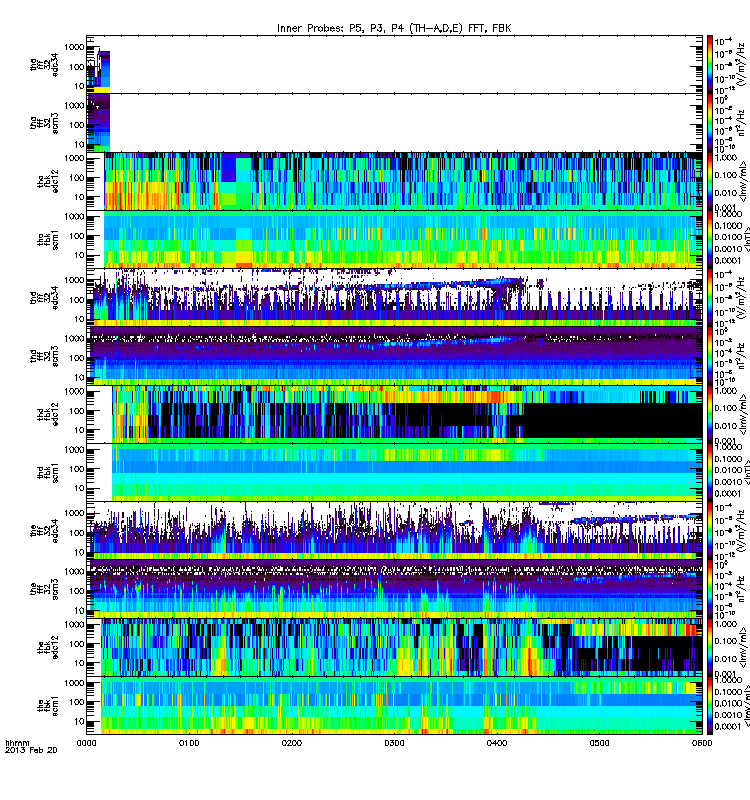Viewport: 750px width, 800px height.
Task: Click the 0200 time axis label
Action: [292, 743]
